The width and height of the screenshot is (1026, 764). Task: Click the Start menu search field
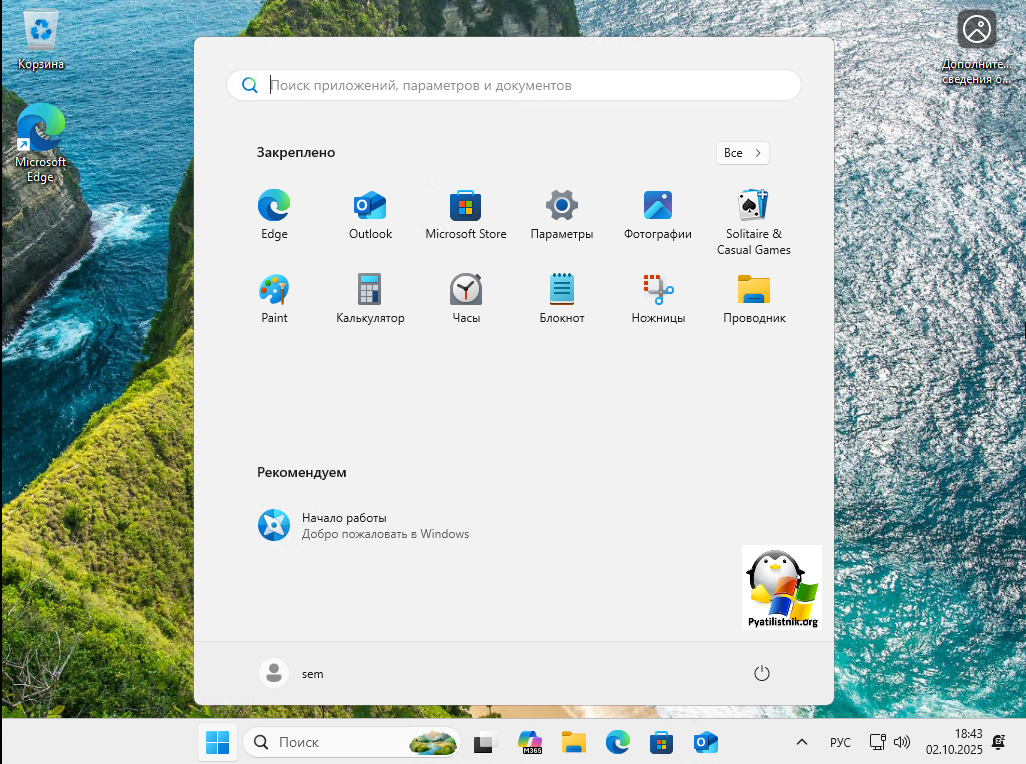530,86
